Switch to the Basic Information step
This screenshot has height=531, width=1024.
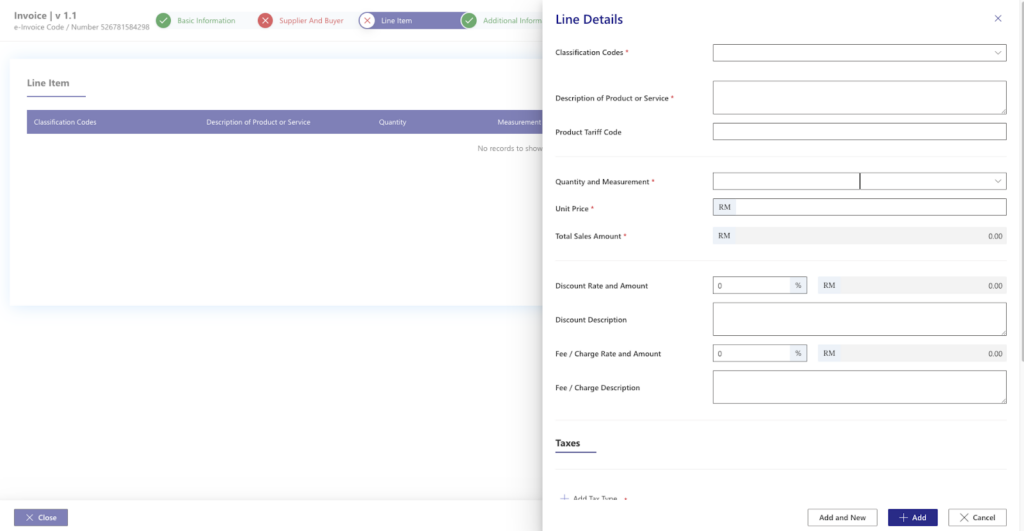[206, 21]
